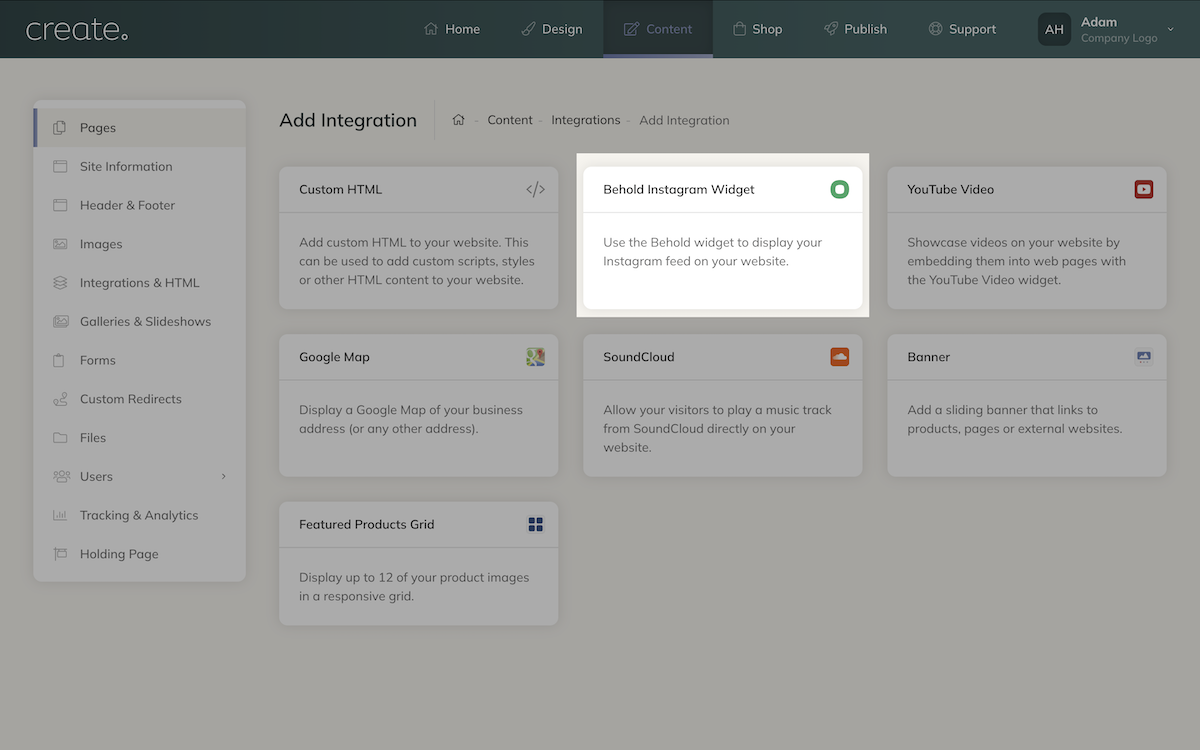Select the Content tab

[x=658, y=29]
